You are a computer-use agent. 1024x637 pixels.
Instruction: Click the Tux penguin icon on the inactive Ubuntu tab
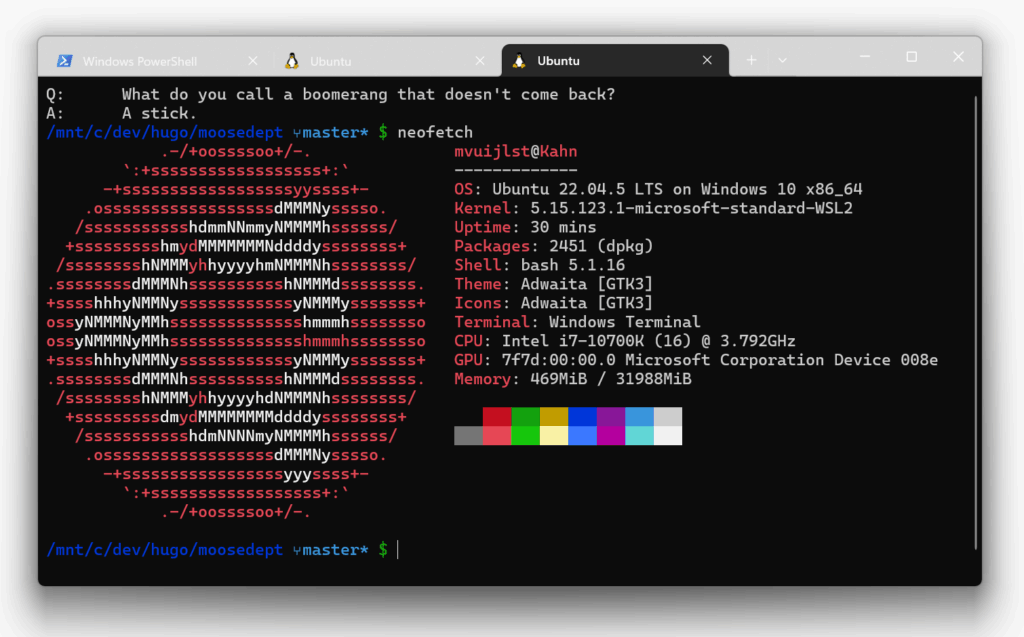(x=291, y=61)
